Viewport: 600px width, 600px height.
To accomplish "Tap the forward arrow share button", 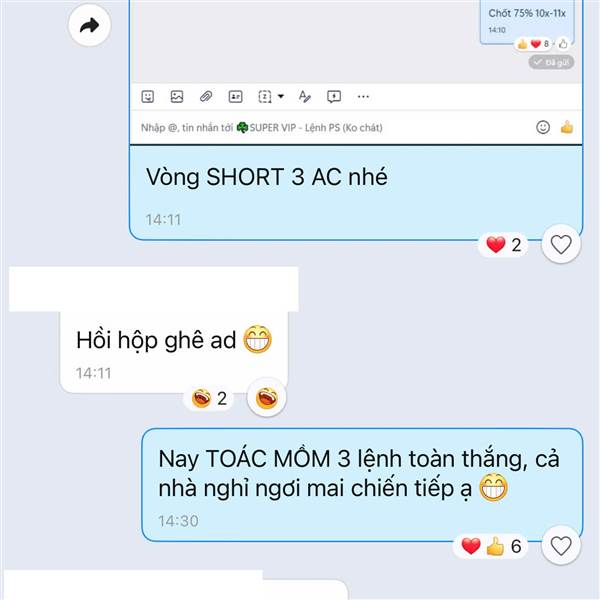I will (90, 25).
